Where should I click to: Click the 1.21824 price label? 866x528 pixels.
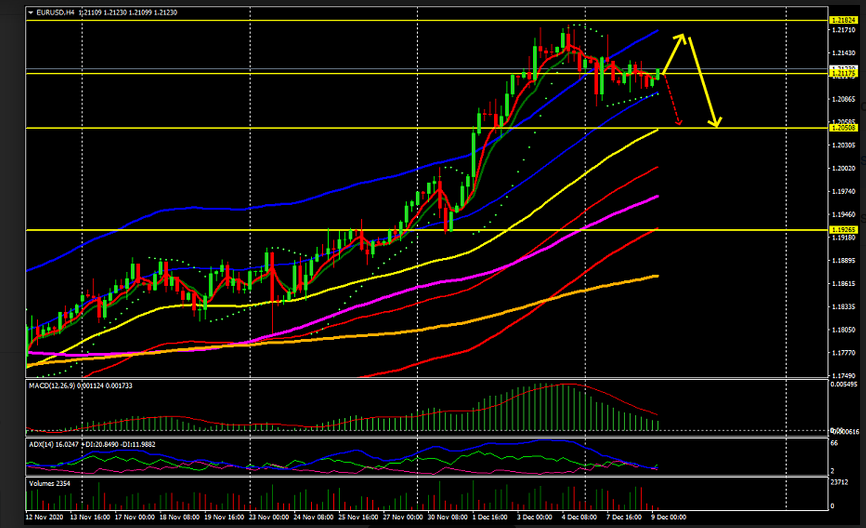[842, 20]
